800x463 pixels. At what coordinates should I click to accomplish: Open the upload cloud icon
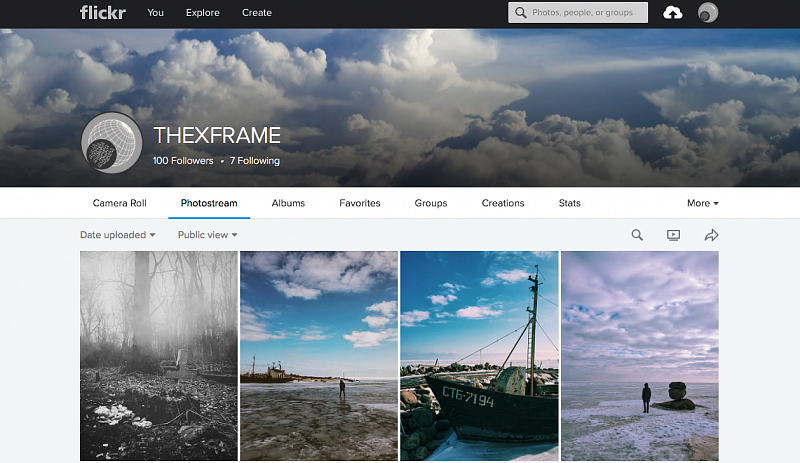tap(672, 13)
